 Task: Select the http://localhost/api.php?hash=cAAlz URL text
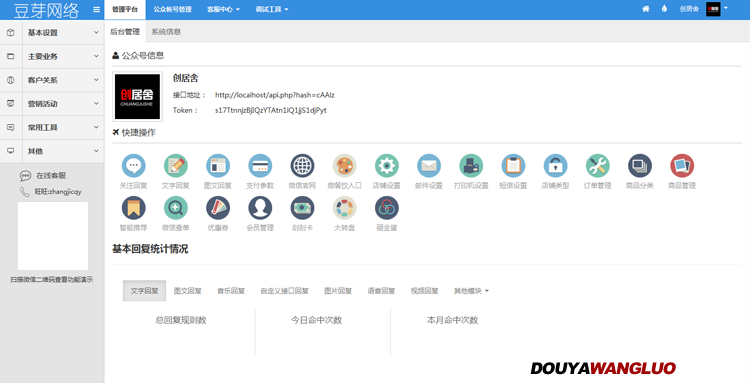[x=275, y=95]
